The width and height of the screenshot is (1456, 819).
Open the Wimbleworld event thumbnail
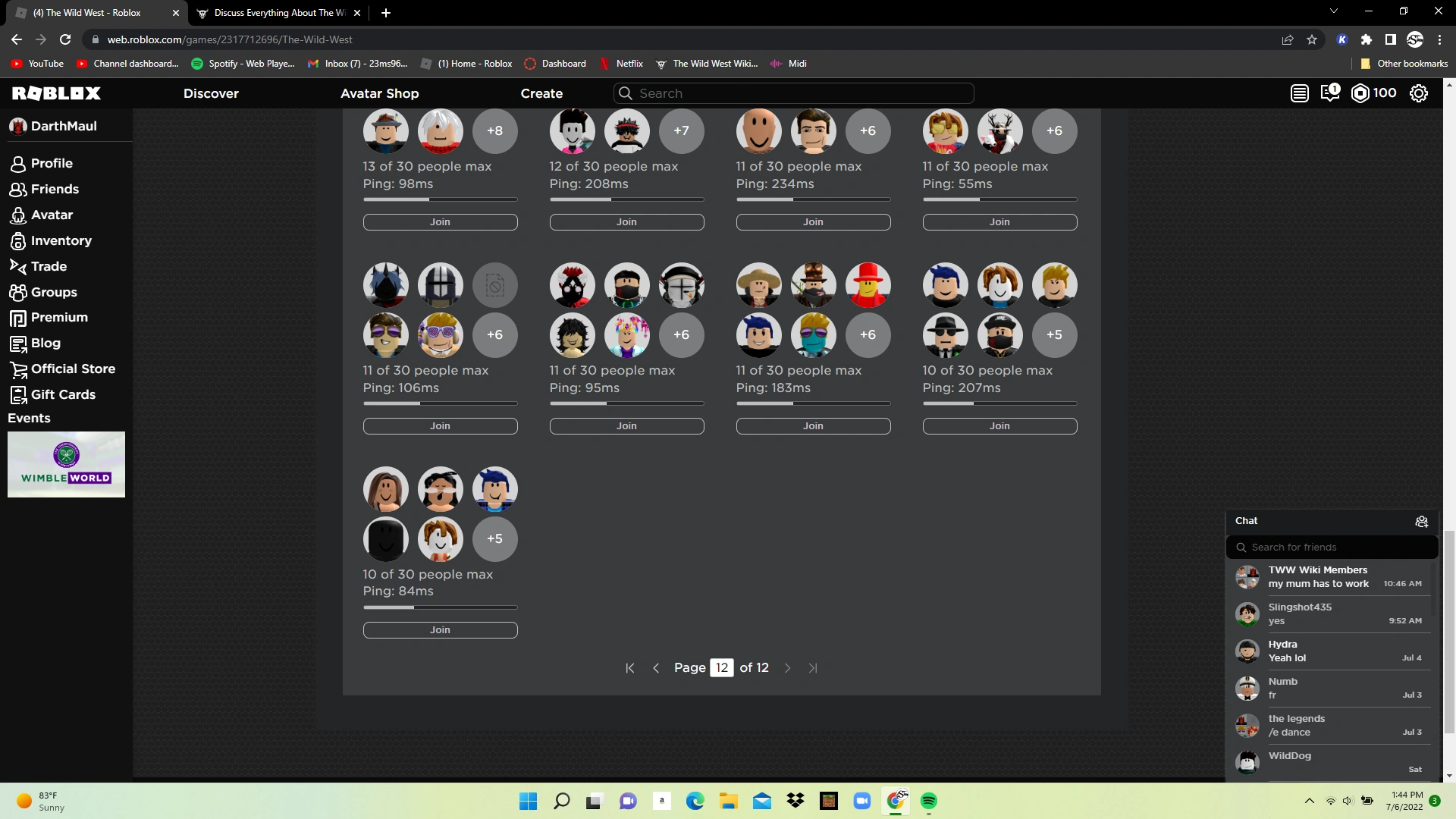66,464
